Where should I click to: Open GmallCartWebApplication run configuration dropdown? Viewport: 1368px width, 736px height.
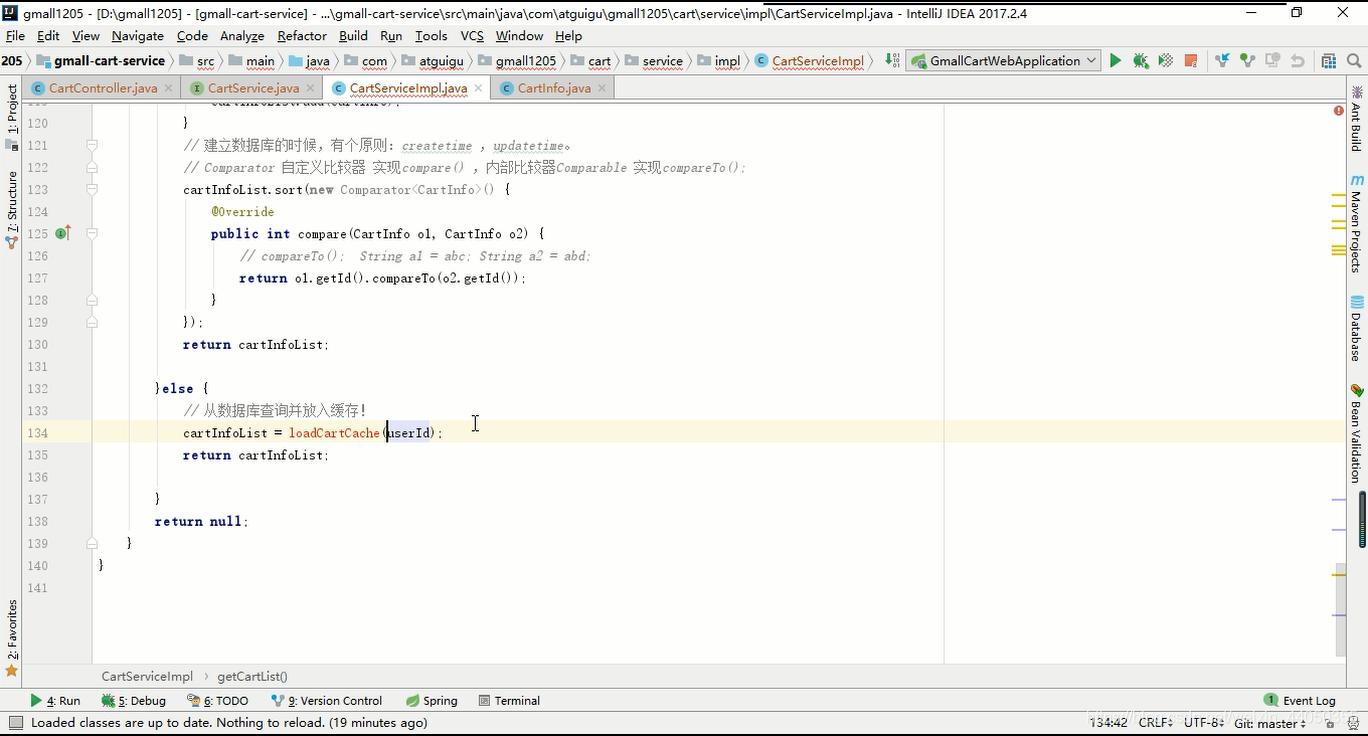(1003, 61)
